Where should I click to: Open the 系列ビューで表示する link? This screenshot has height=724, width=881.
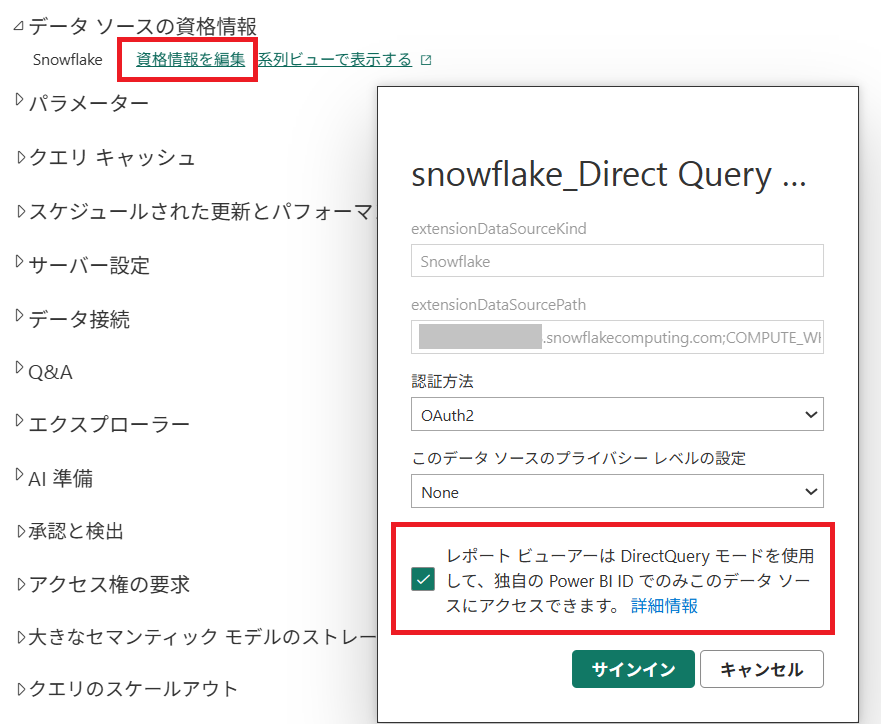pyautogui.click(x=335, y=59)
